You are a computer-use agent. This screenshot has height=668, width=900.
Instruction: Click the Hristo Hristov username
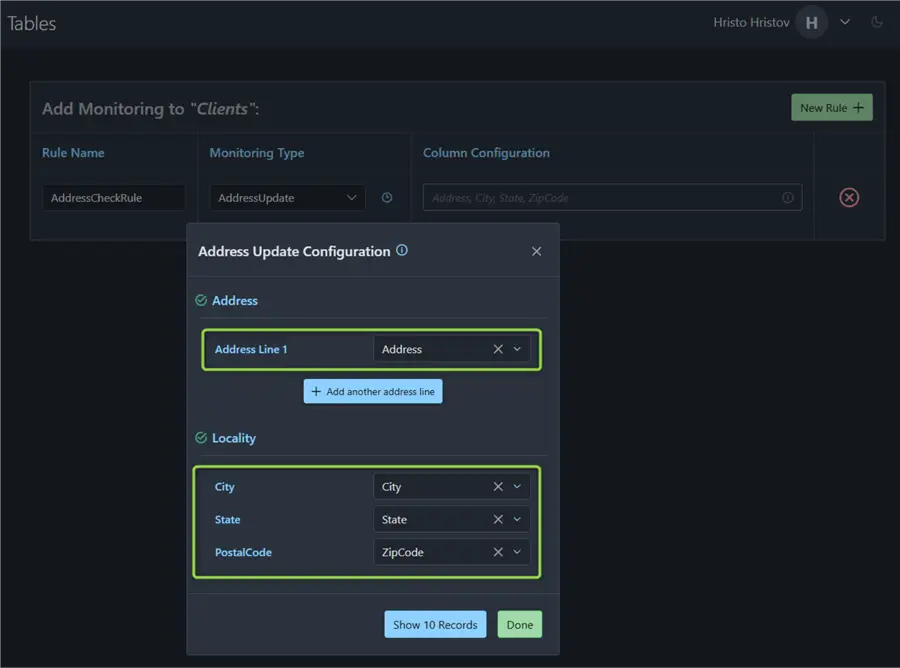(x=751, y=22)
